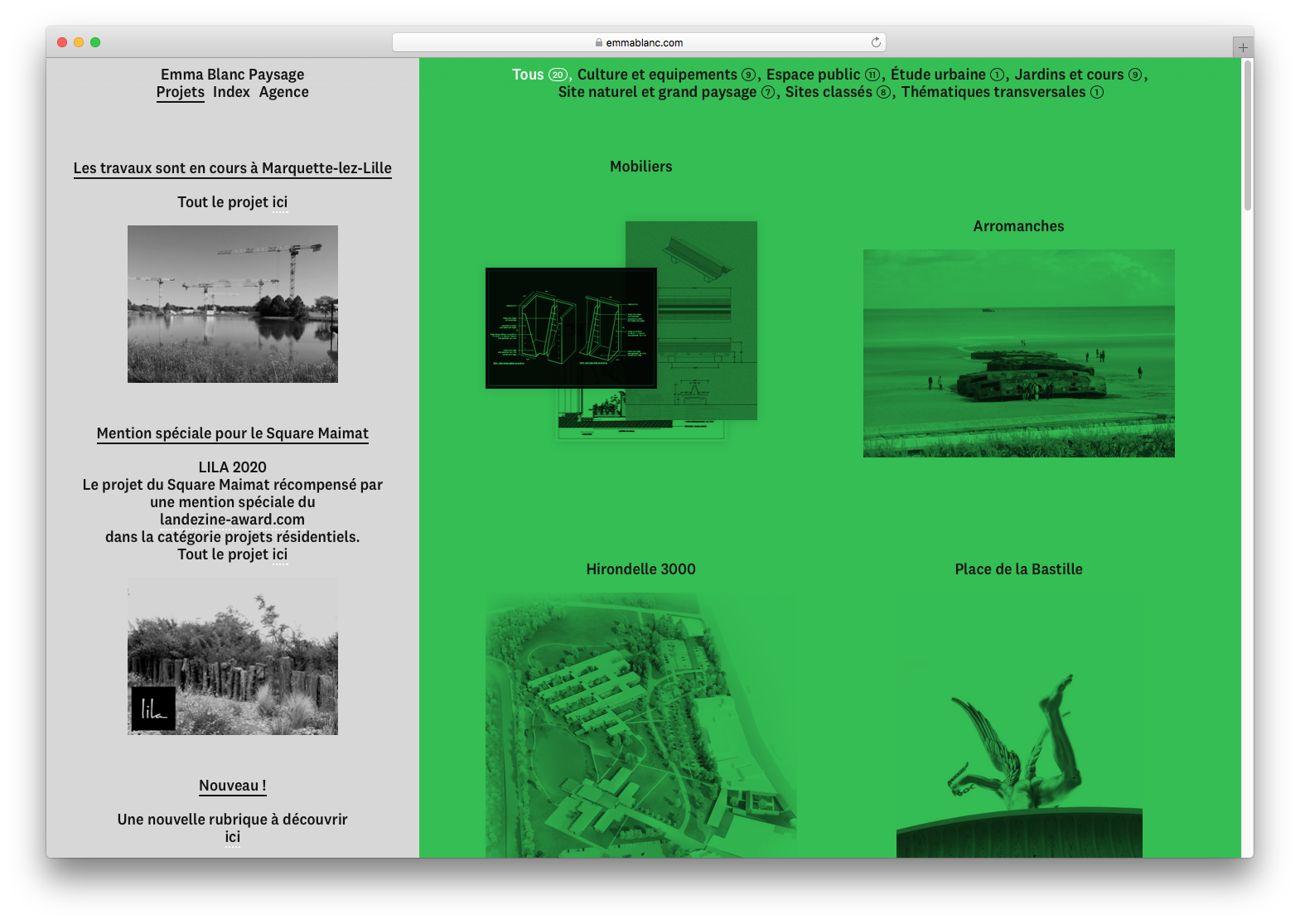Open the Mobiliers technical drawing thumbnail
Image resolution: width=1300 pixels, height=924 pixels.
point(621,330)
